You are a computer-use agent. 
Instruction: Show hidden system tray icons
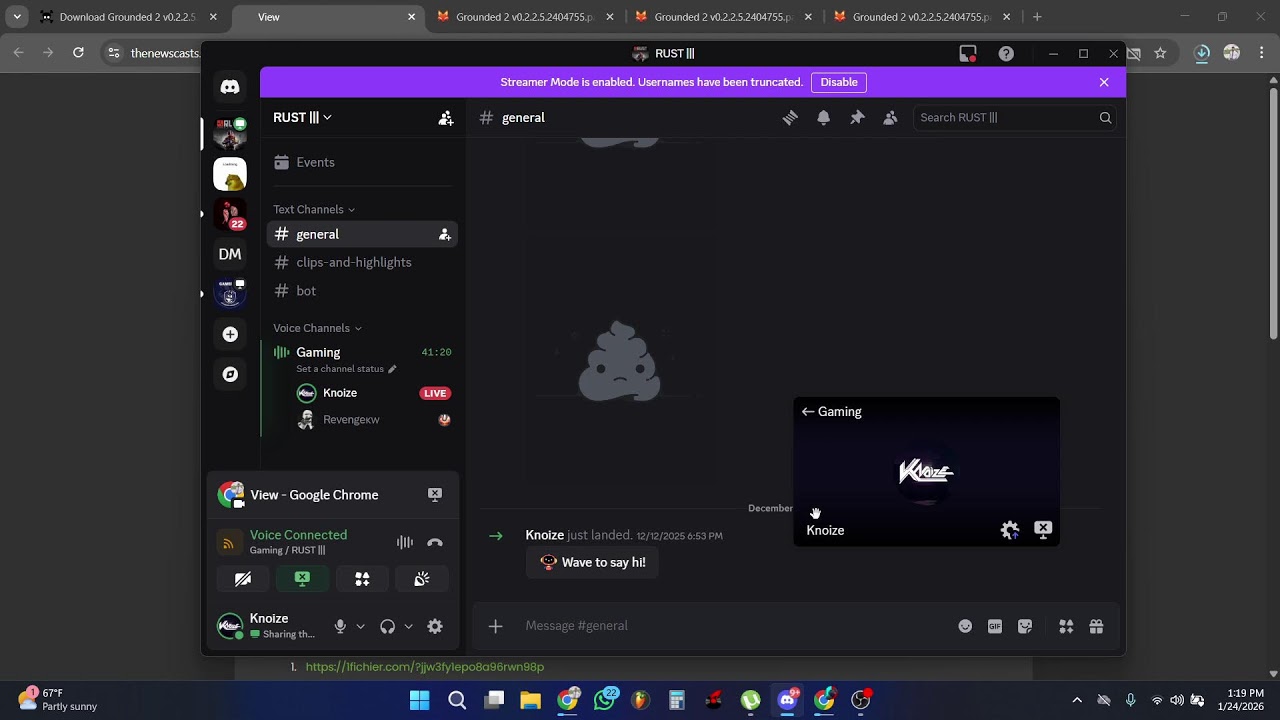[x=1077, y=700]
